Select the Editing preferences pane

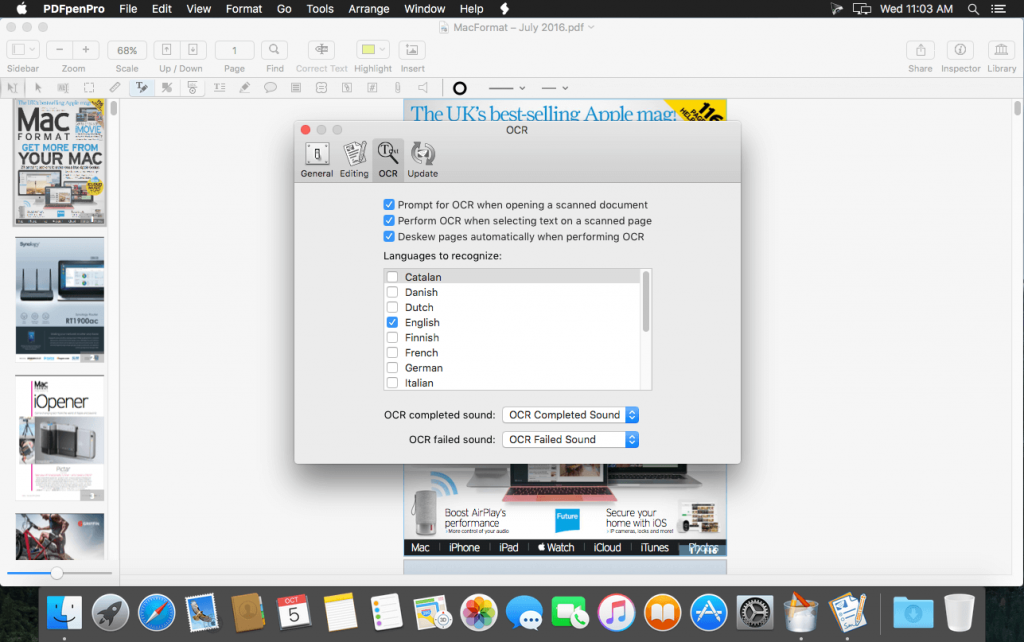[x=353, y=158]
